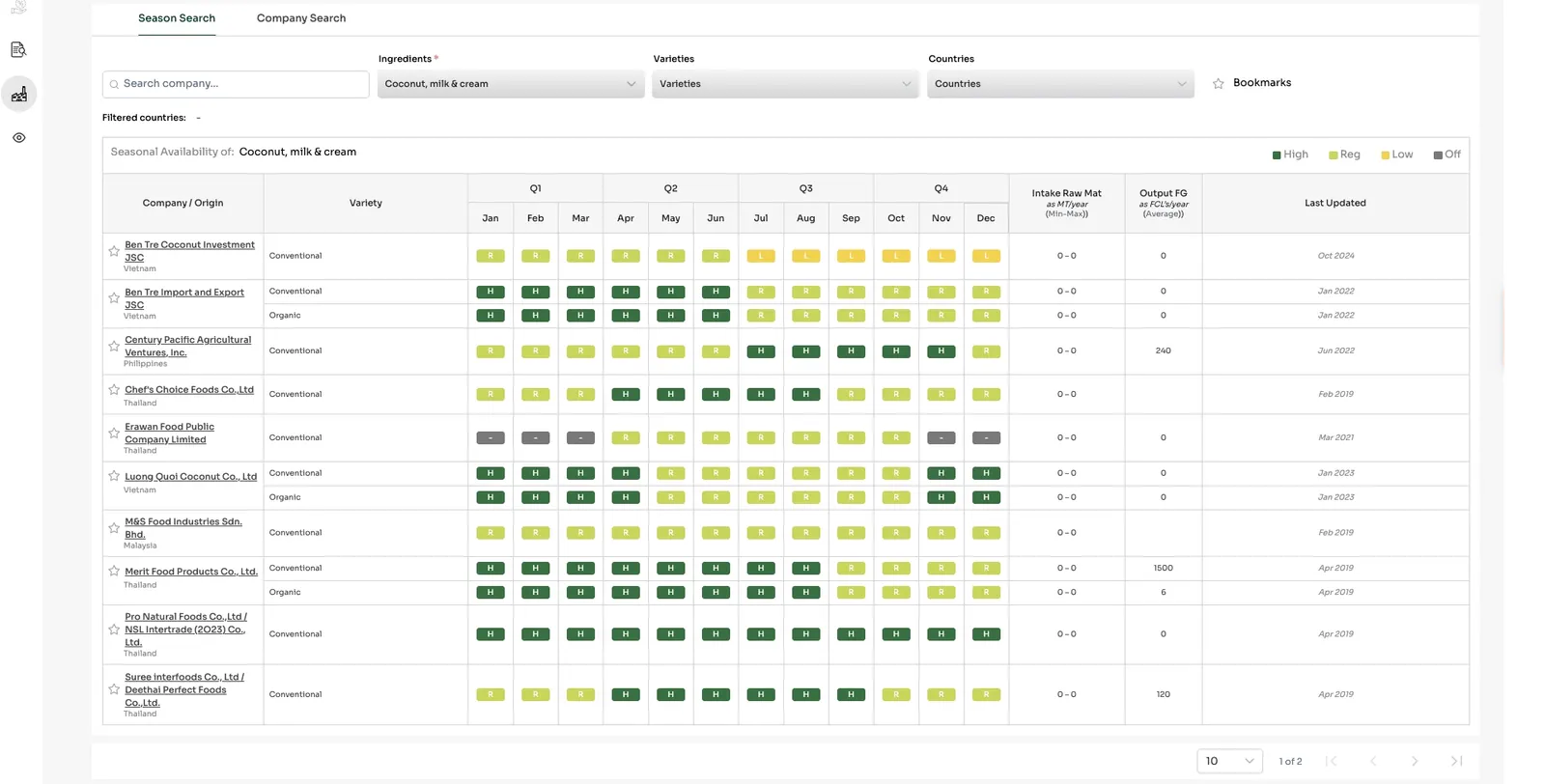Screen dimensions: 1545x784
Task: Open the rows-per-page 10 dropdown
Action: [x=1230, y=761]
